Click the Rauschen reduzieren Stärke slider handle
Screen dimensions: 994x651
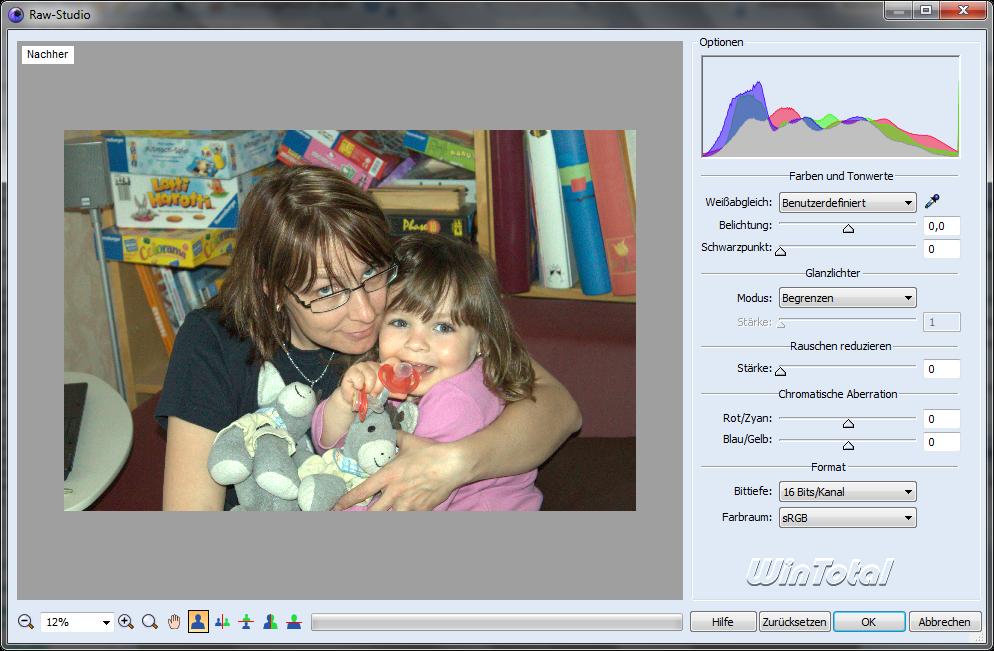tap(780, 371)
